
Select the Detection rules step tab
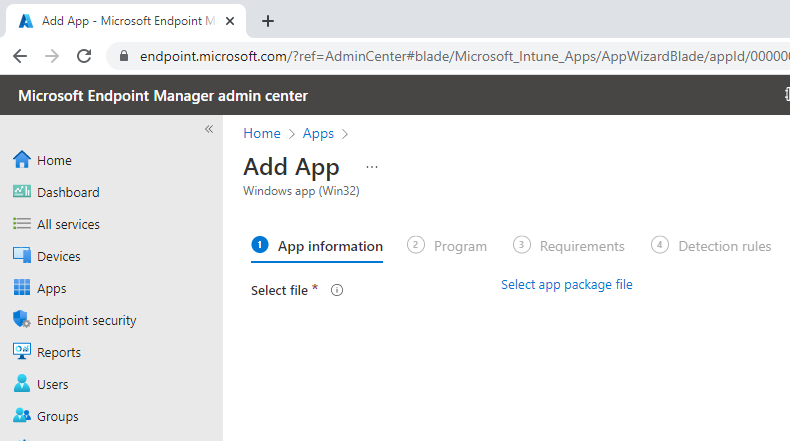pyautogui.click(x=711, y=246)
